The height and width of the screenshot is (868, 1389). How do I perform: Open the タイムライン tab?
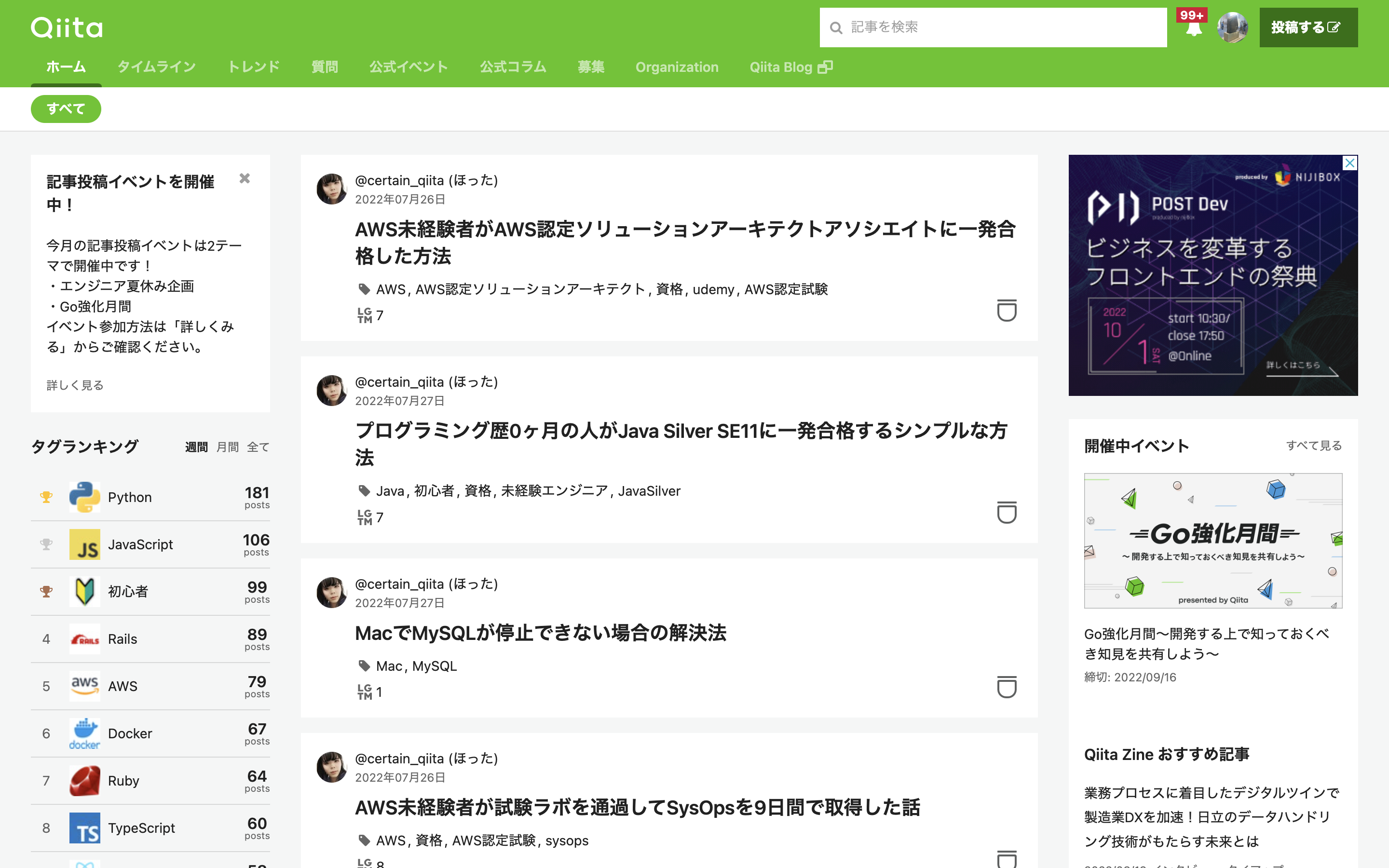click(x=157, y=67)
